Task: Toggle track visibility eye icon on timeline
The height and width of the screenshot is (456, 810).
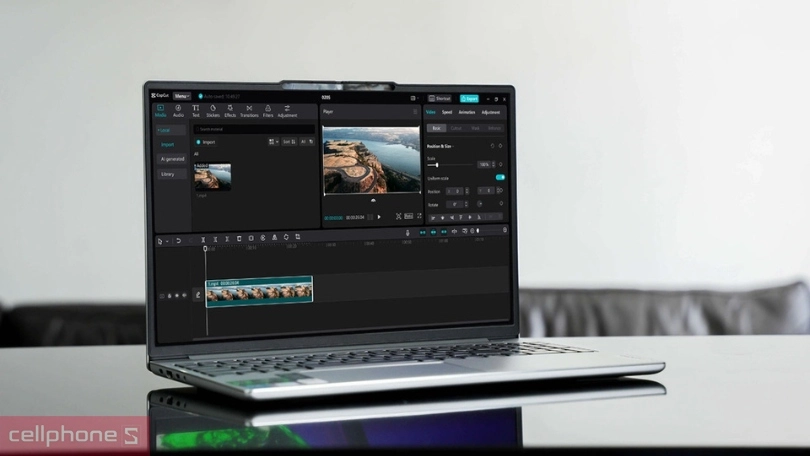Action: tap(176, 295)
